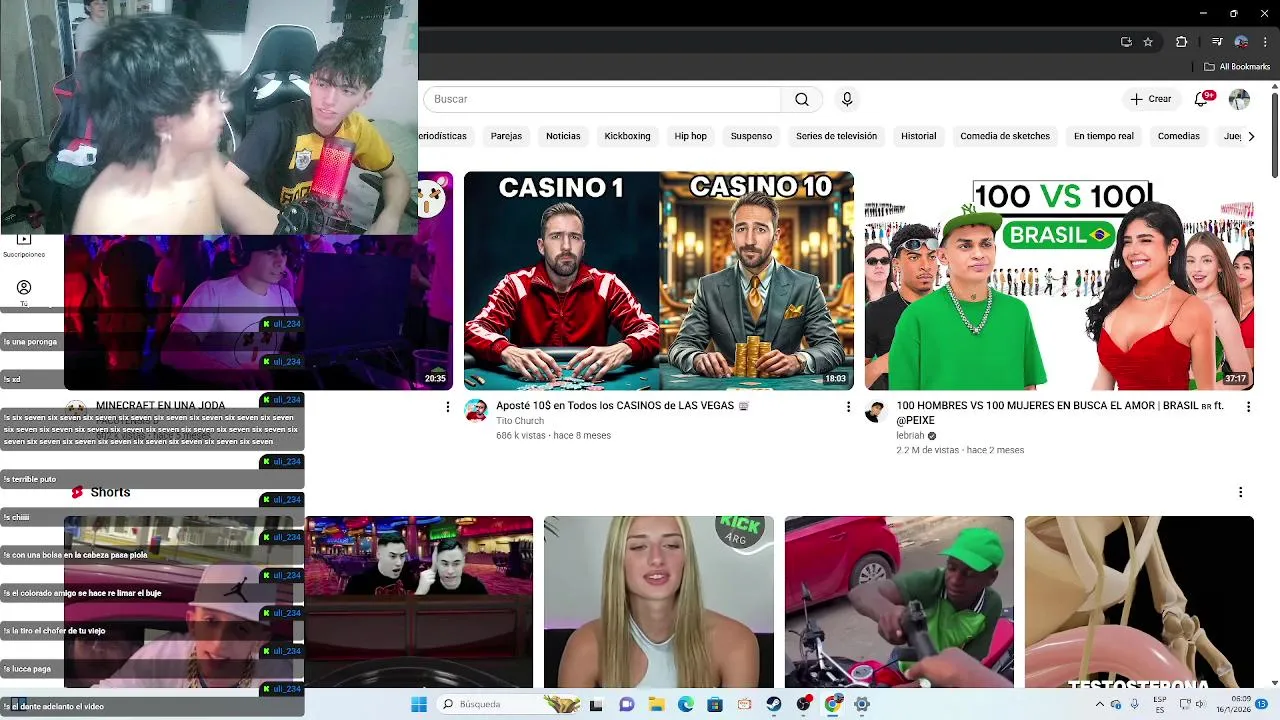Image resolution: width=1280 pixels, height=720 pixels.
Task: Open the lebriah channel name
Action: point(910,436)
